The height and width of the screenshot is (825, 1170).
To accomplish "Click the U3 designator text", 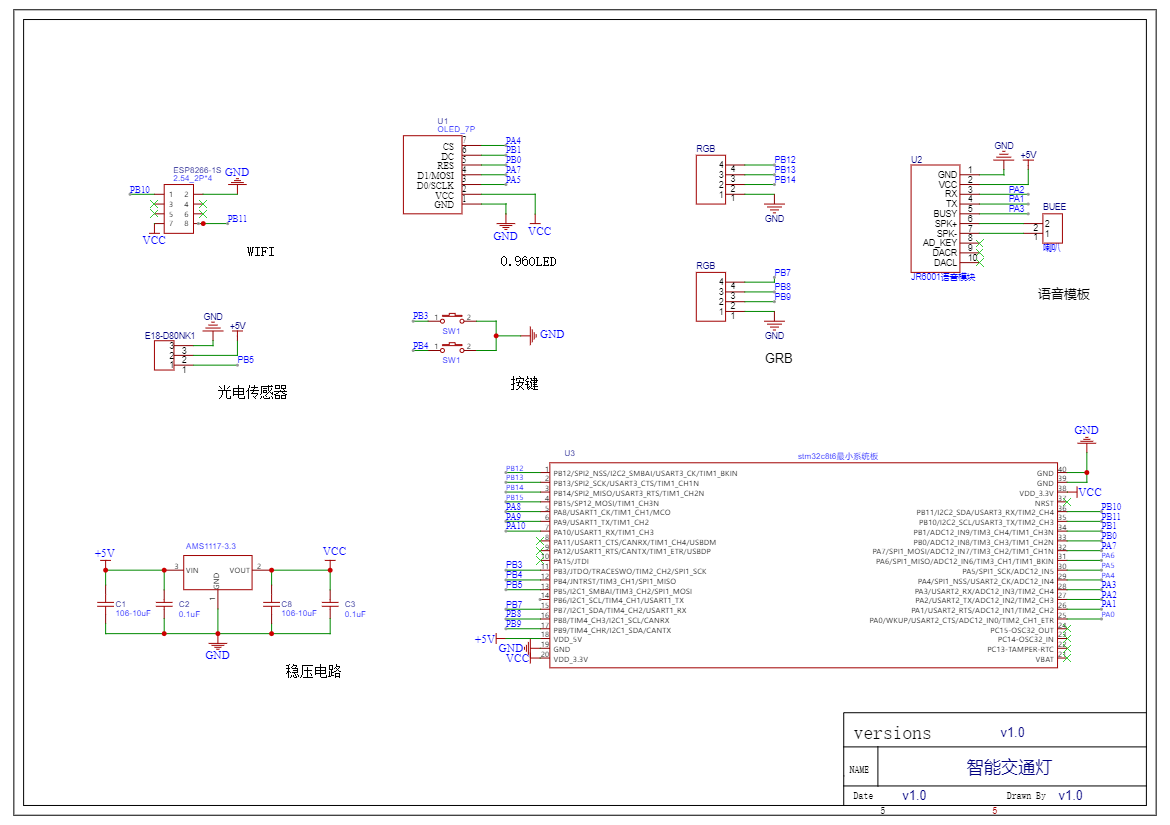I will (x=569, y=454).
